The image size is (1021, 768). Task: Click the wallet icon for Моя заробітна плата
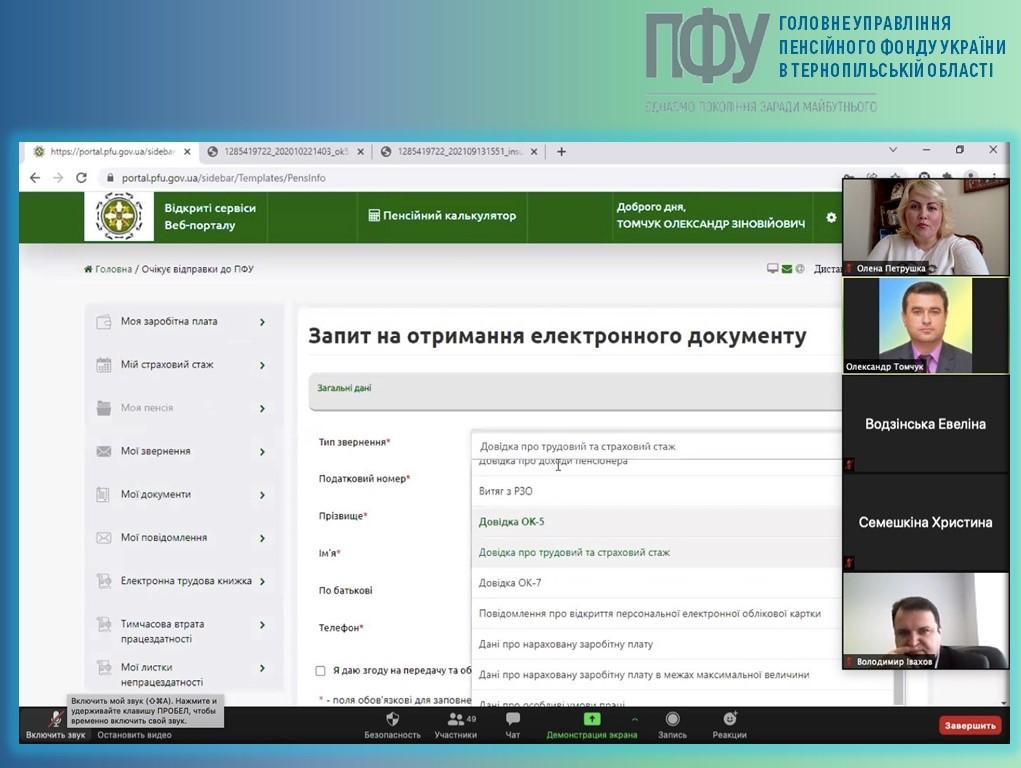104,322
